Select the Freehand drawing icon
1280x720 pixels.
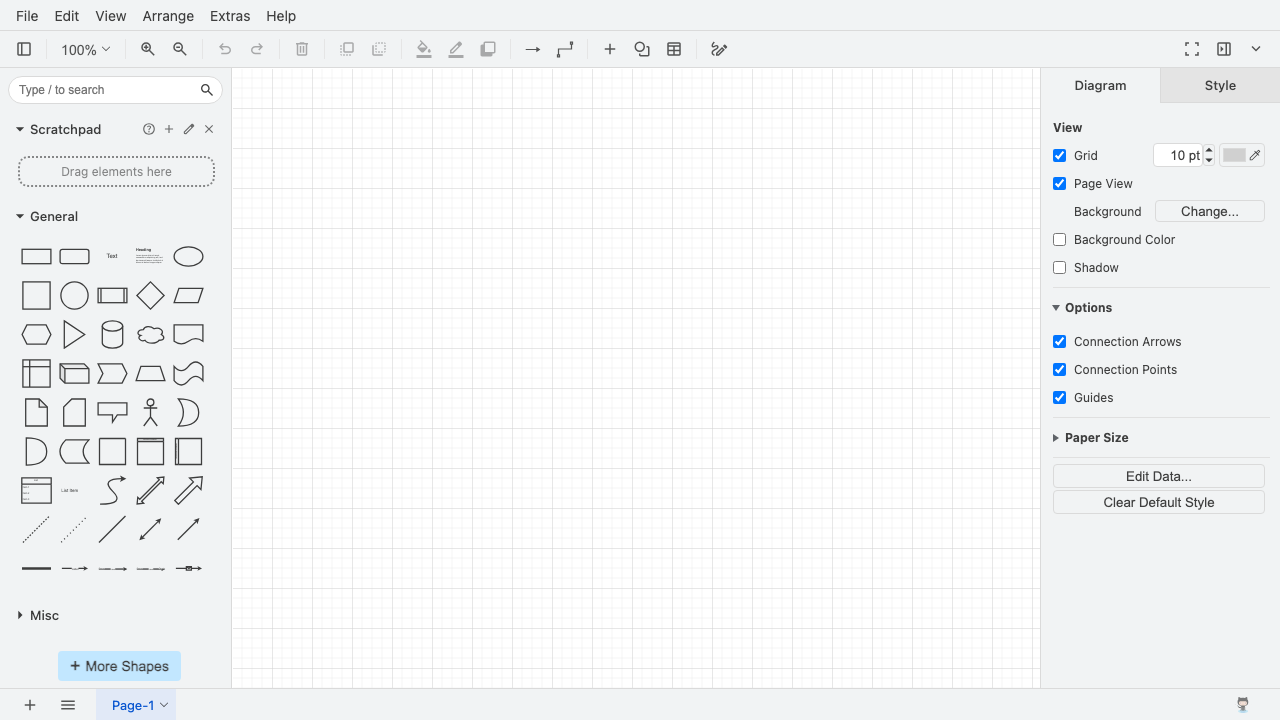[719, 49]
